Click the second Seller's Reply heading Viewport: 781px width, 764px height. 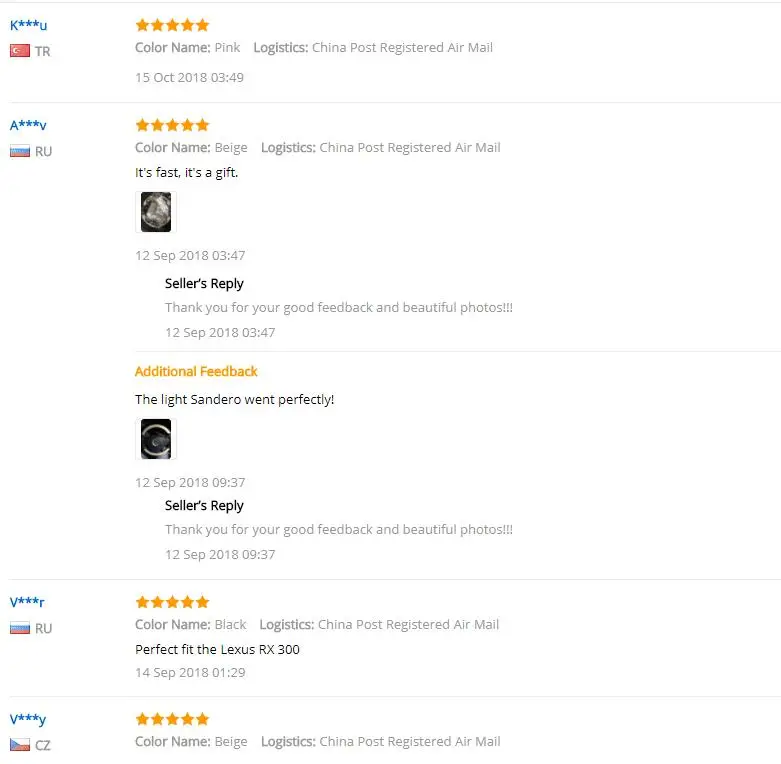(204, 506)
